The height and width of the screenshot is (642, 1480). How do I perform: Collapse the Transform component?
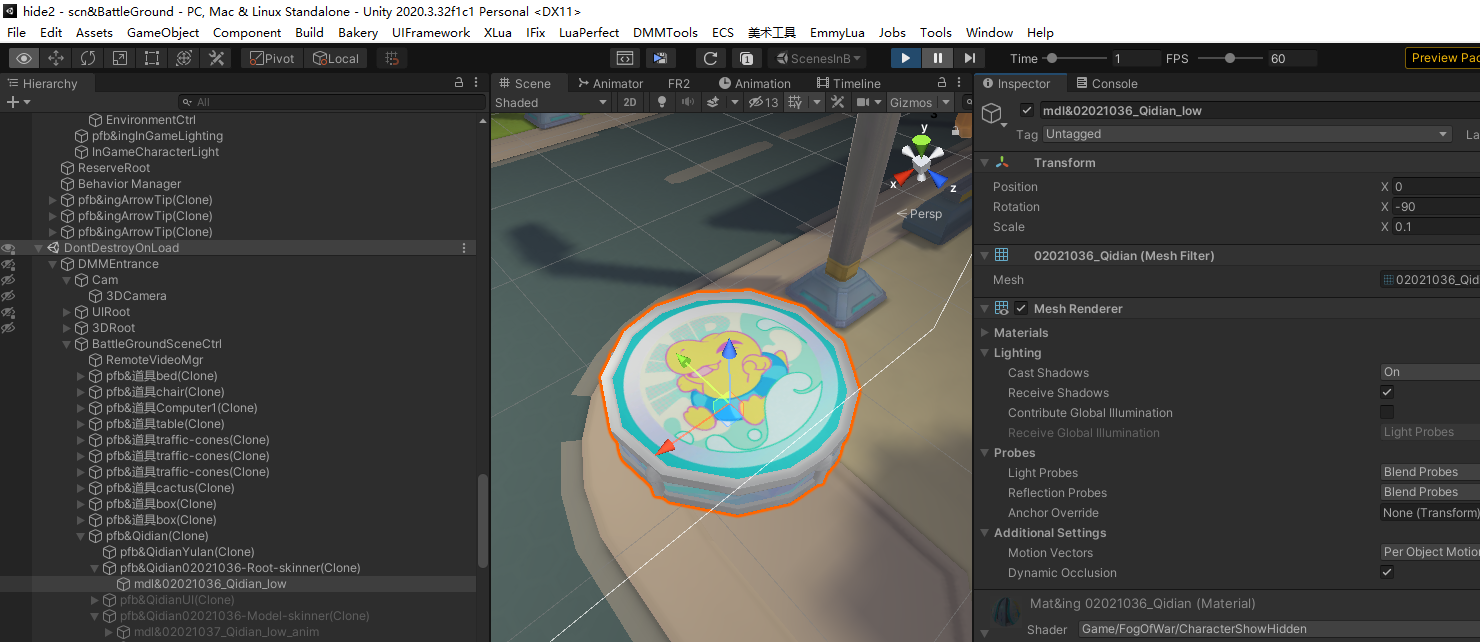pyautogui.click(x=984, y=162)
